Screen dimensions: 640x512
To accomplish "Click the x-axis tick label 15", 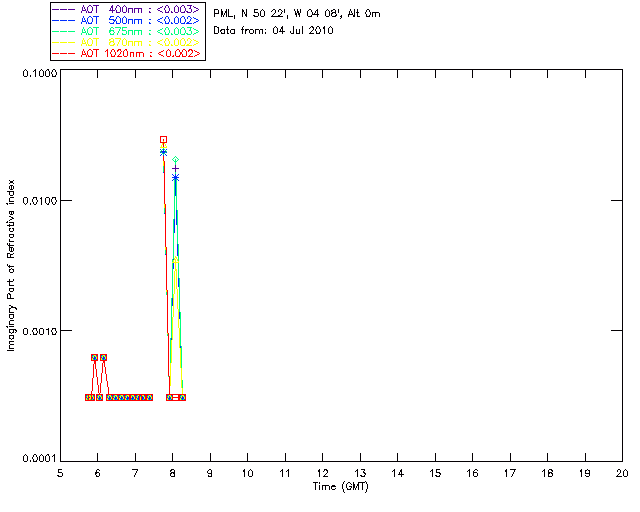I will click(435, 473).
